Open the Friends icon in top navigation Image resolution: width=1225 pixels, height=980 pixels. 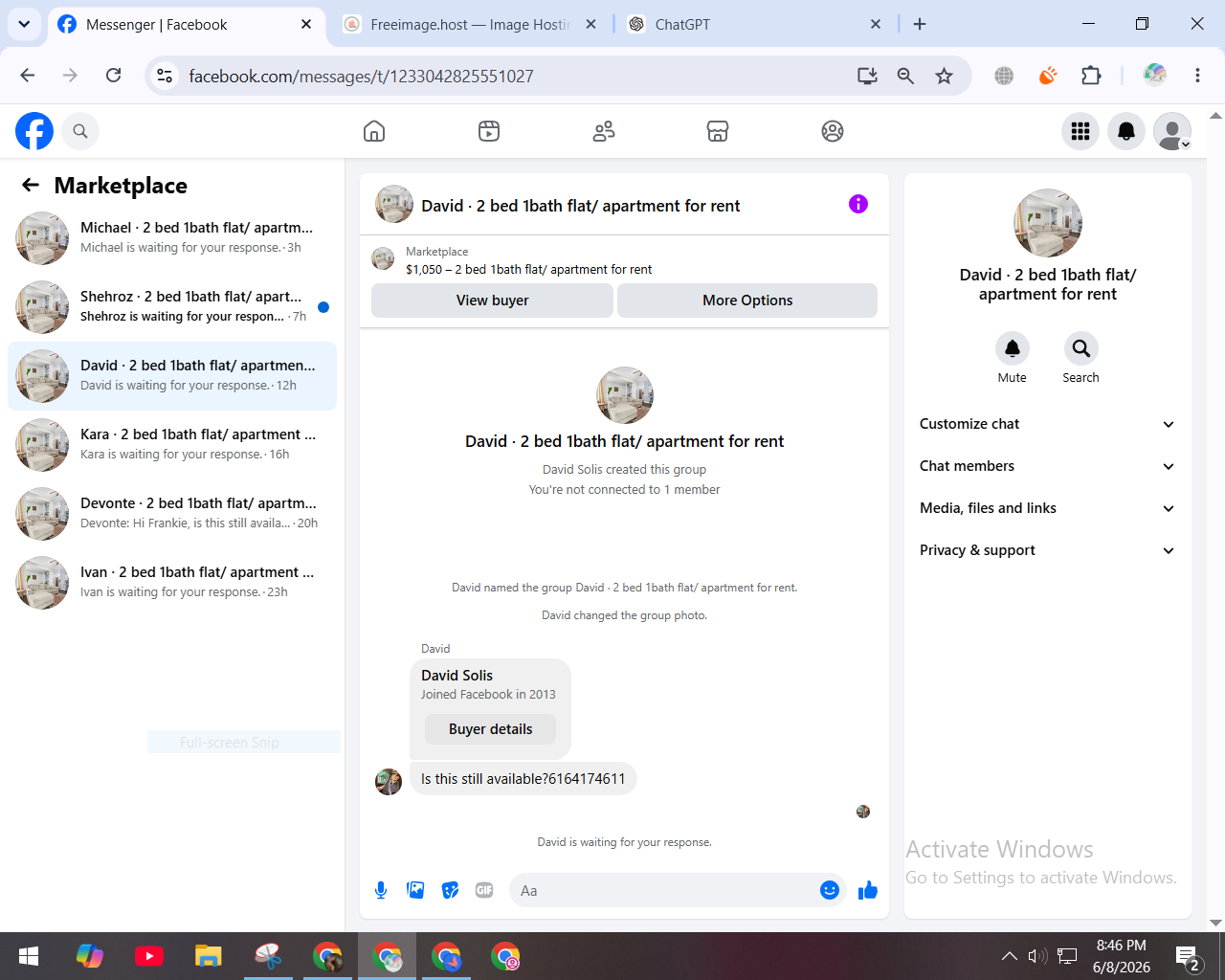tap(604, 131)
